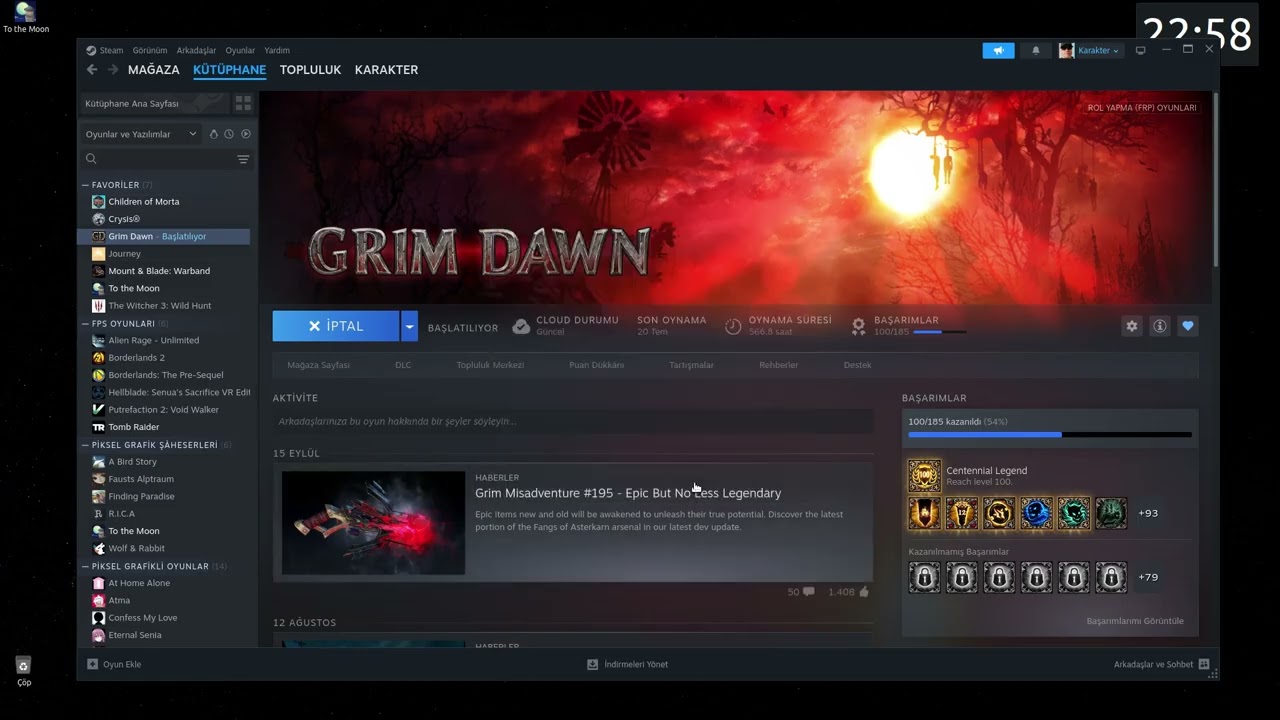Click the first locked achievement icon
The width and height of the screenshot is (1280, 720).
pos(925,577)
